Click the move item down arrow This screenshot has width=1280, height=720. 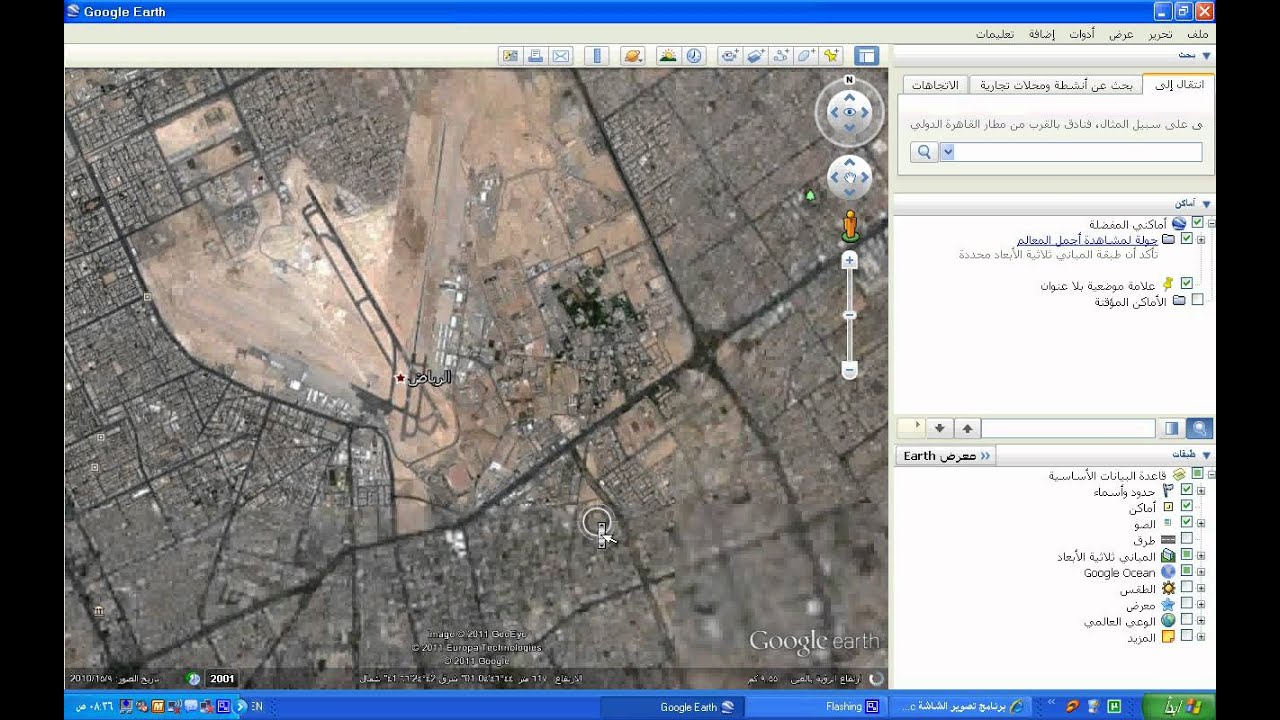tap(939, 428)
